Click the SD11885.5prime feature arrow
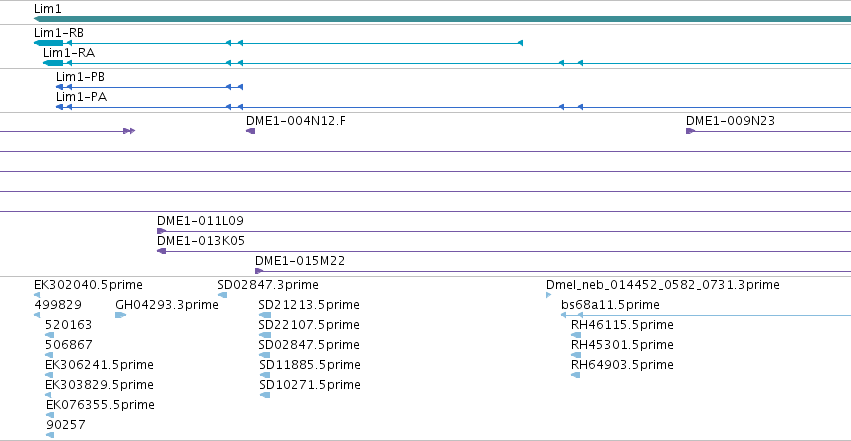The image size is (851, 441). click(x=265, y=375)
